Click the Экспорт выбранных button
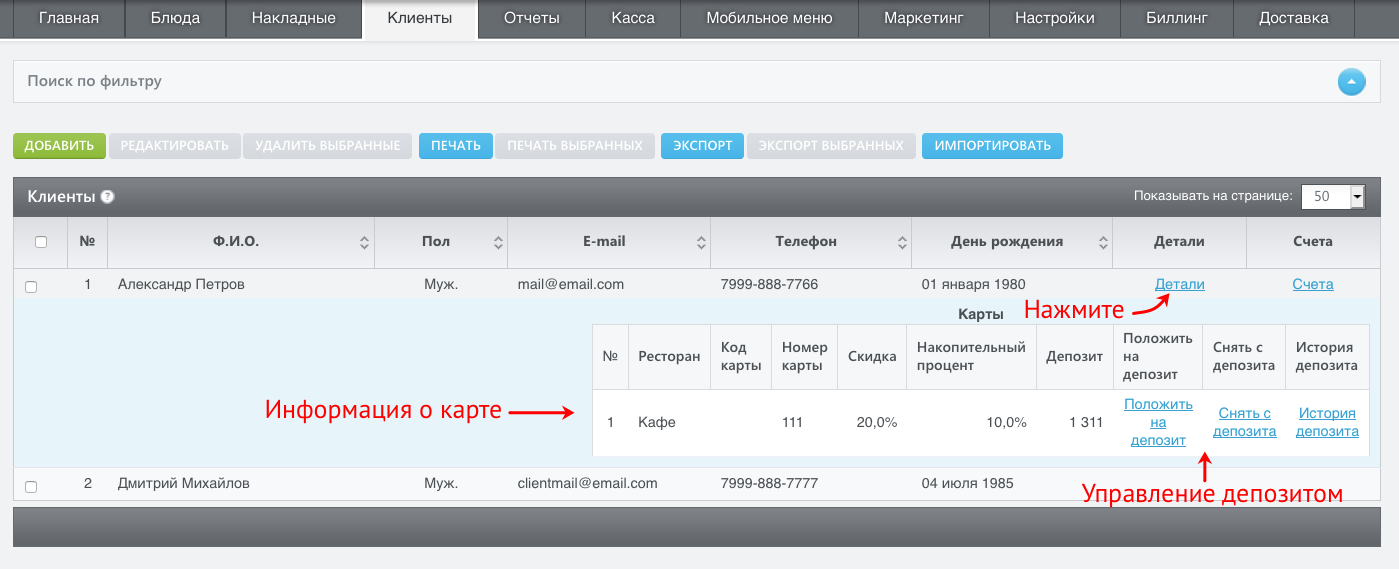This screenshot has height=569, width=1399. coord(831,146)
